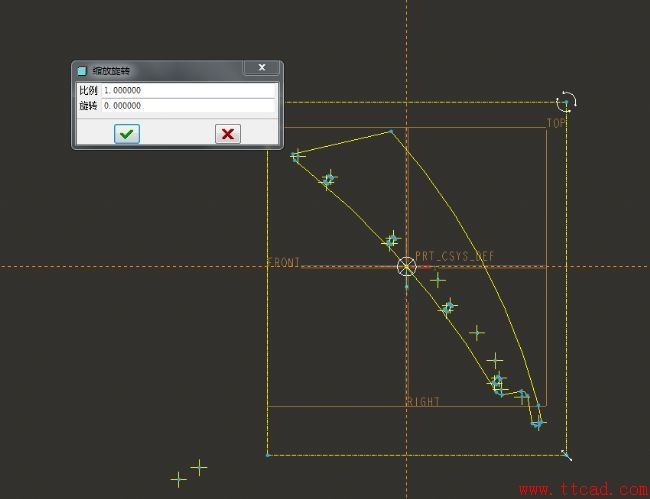This screenshot has width=650, height=499.
Task: Click the bottom tip point of the sketch
Action: pos(538,424)
